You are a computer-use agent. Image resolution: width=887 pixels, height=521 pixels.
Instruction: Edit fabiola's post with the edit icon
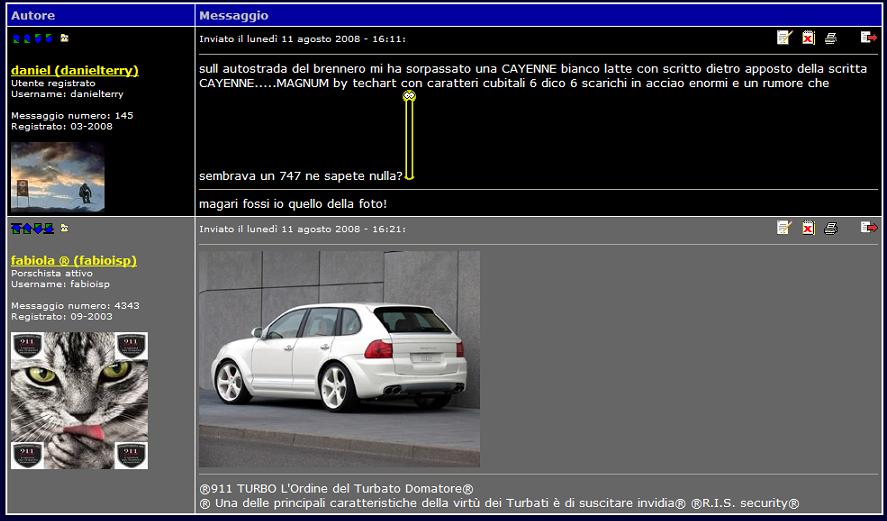click(784, 227)
